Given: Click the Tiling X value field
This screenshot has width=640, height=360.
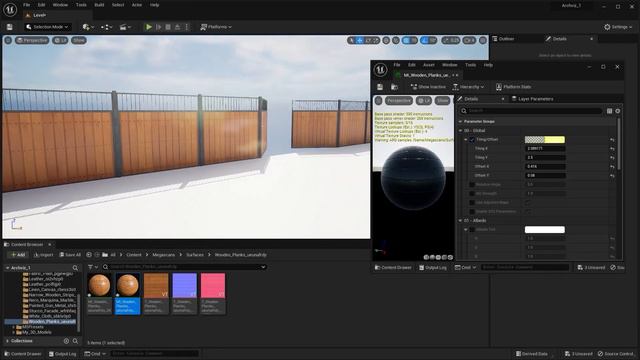Looking at the screenshot, I should [545, 149].
